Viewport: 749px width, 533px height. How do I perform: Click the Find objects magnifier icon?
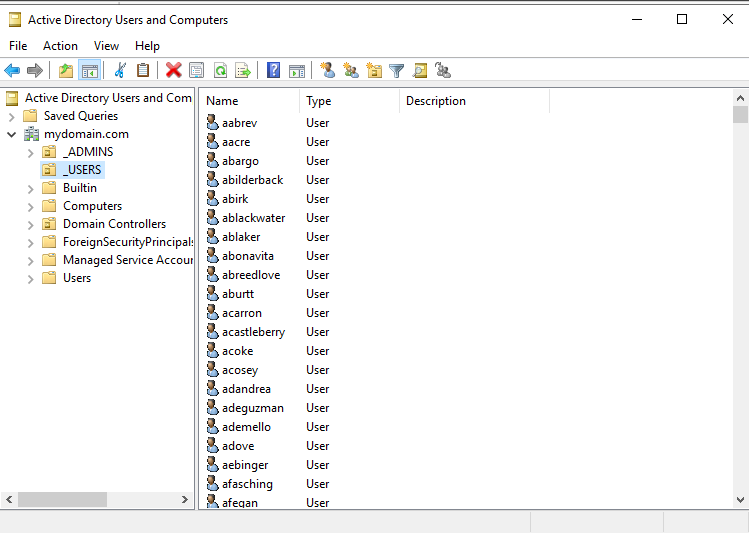(420, 71)
